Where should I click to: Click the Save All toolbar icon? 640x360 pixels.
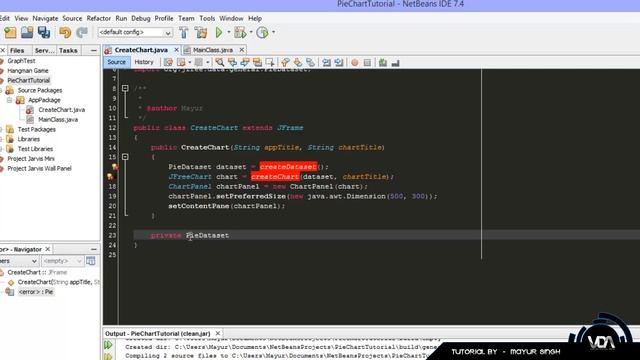44,32
